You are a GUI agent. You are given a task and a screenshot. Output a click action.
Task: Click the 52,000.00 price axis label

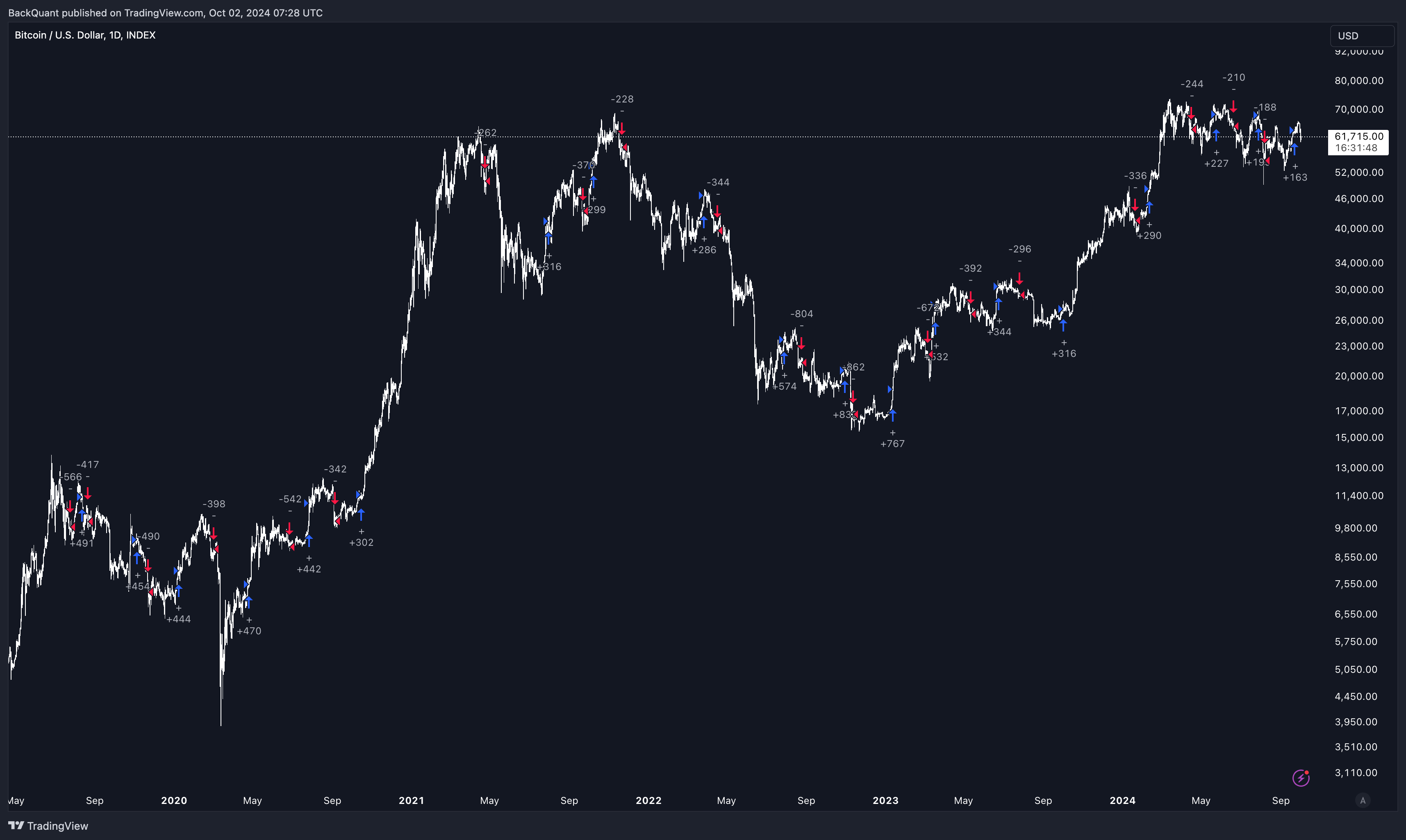click(x=1358, y=172)
